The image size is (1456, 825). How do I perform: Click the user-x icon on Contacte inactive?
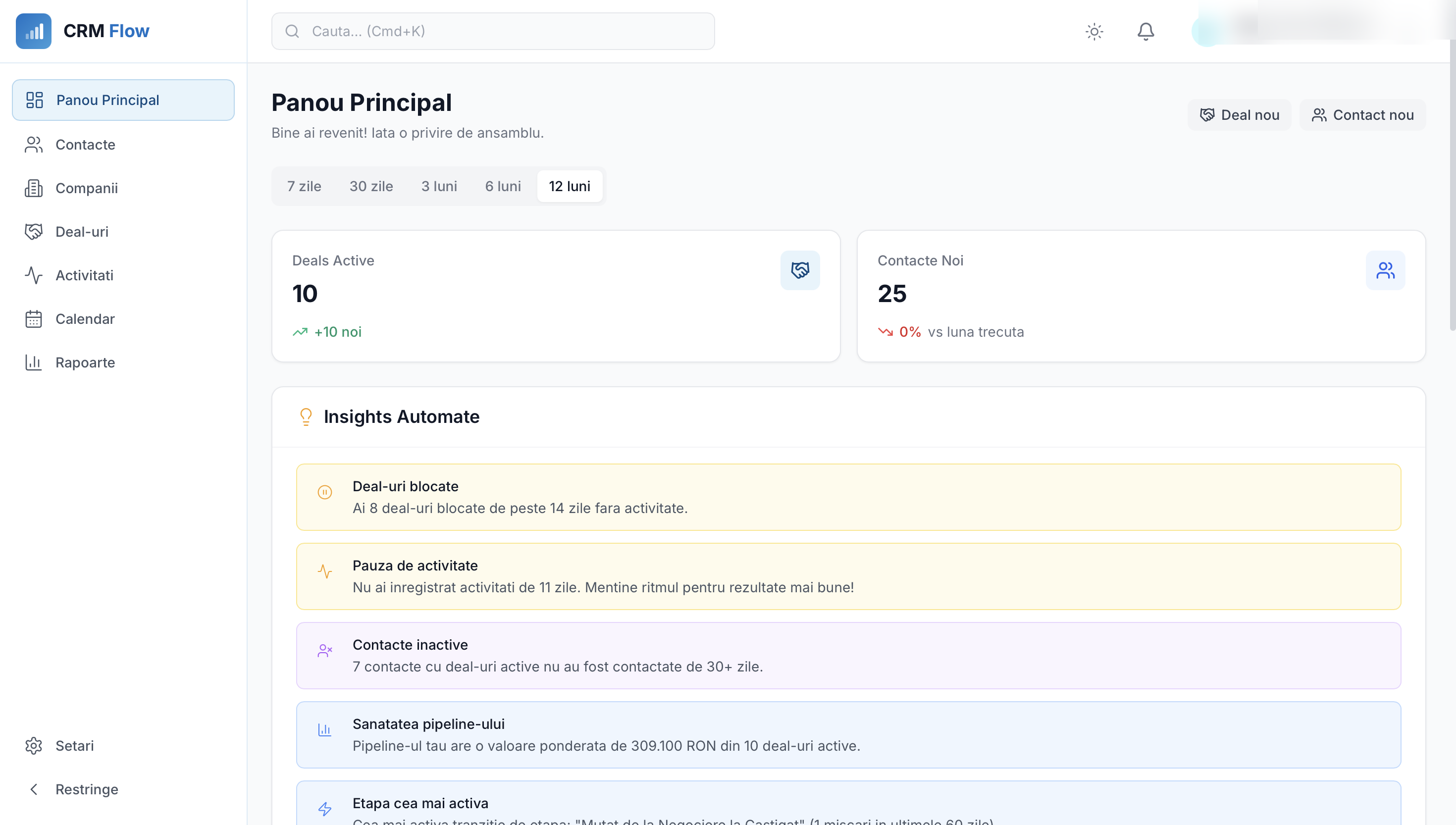[x=324, y=651]
